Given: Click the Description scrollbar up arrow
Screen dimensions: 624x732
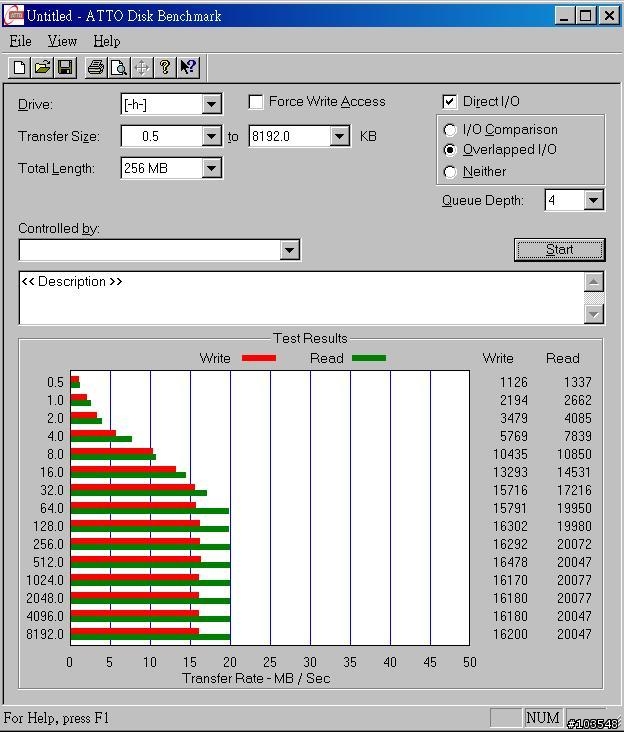Looking at the screenshot, I should point(594,282).
